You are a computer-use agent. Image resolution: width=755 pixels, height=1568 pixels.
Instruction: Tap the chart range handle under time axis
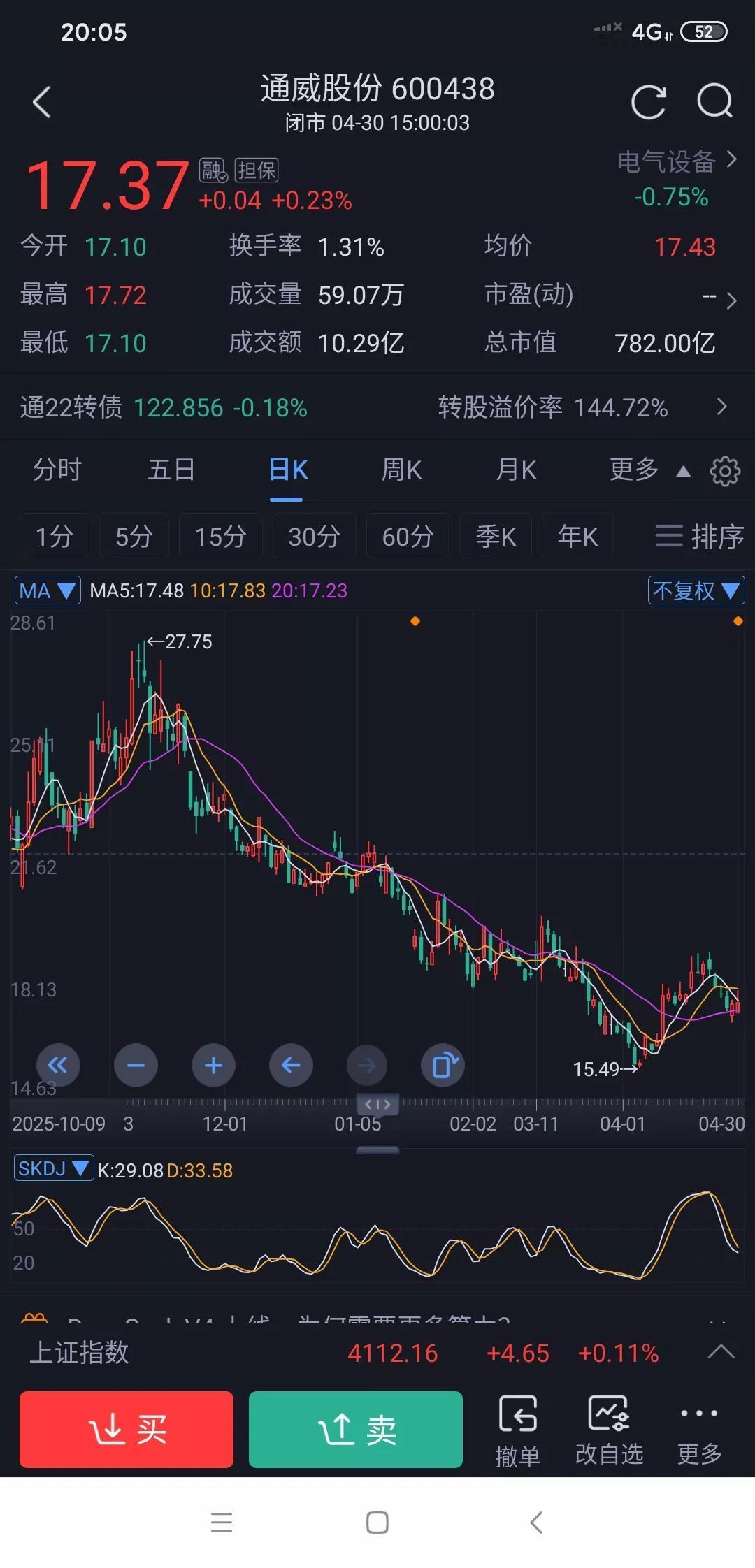click(x=377, y=1104)
